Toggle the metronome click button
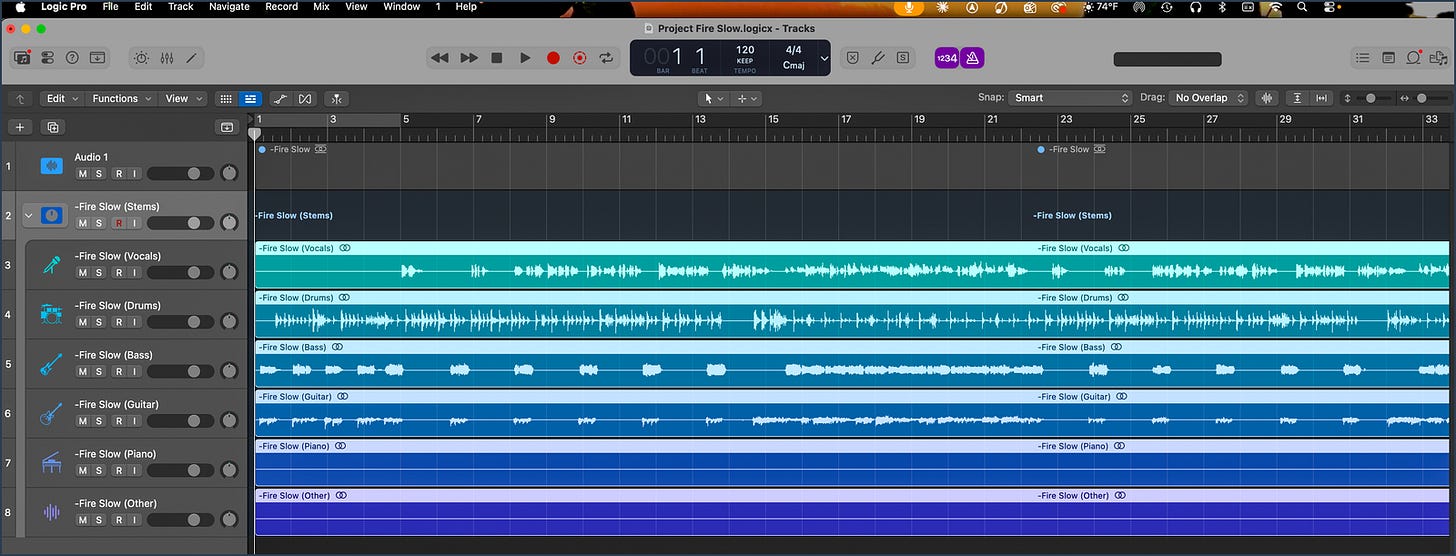Screen dimensions: 1456x556 [972, 58]
